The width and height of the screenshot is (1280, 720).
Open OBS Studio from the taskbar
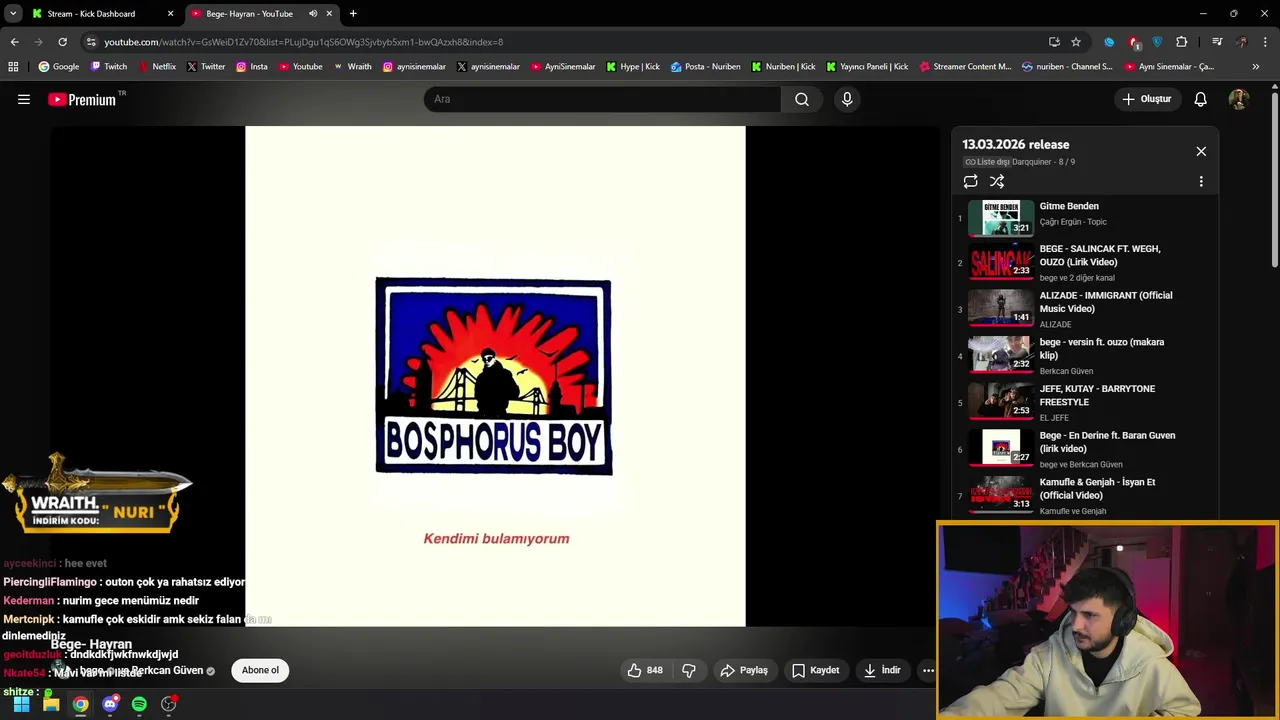[x=169, y=704]
